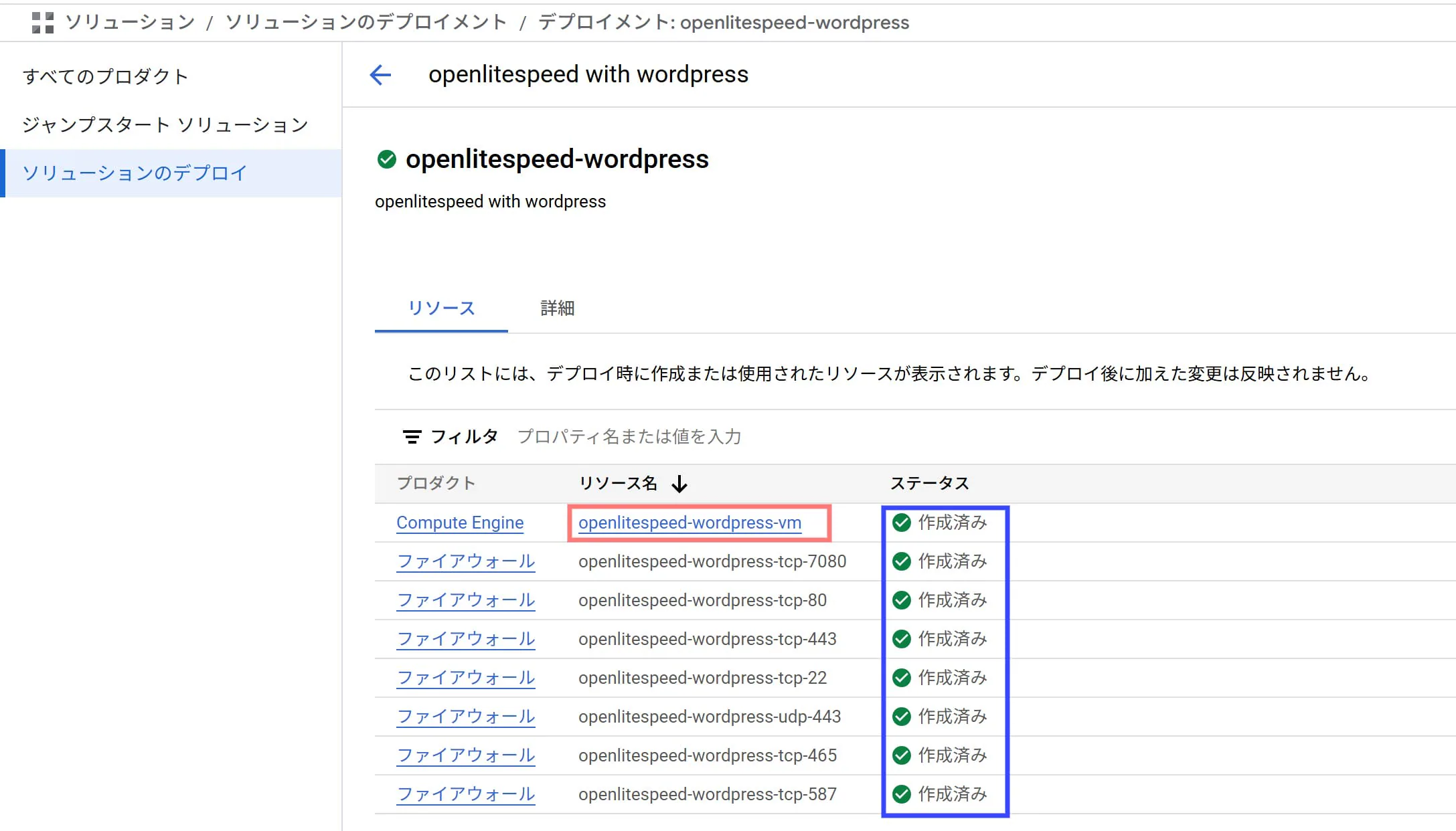Screen dimensions: 1456x831
Task: Open ファイアウォール link for tcp-587 row
Action: [466, 794]
